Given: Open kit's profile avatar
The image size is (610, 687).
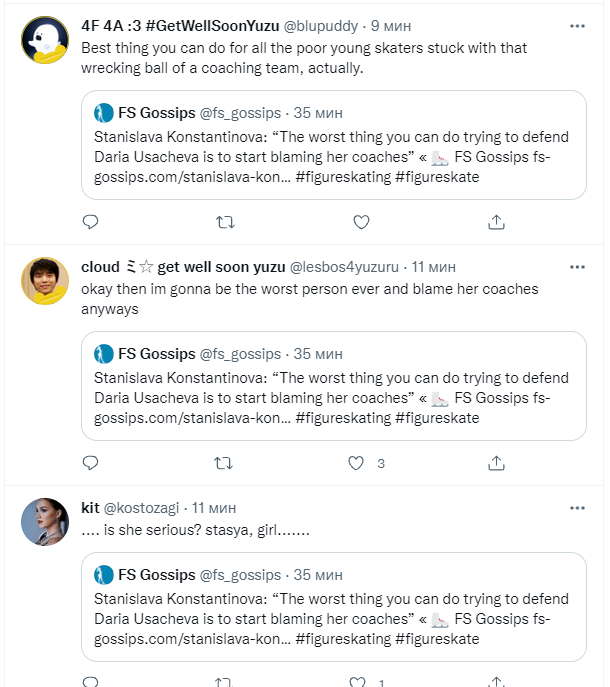Looking at the screenshot, I should [45, 522].
